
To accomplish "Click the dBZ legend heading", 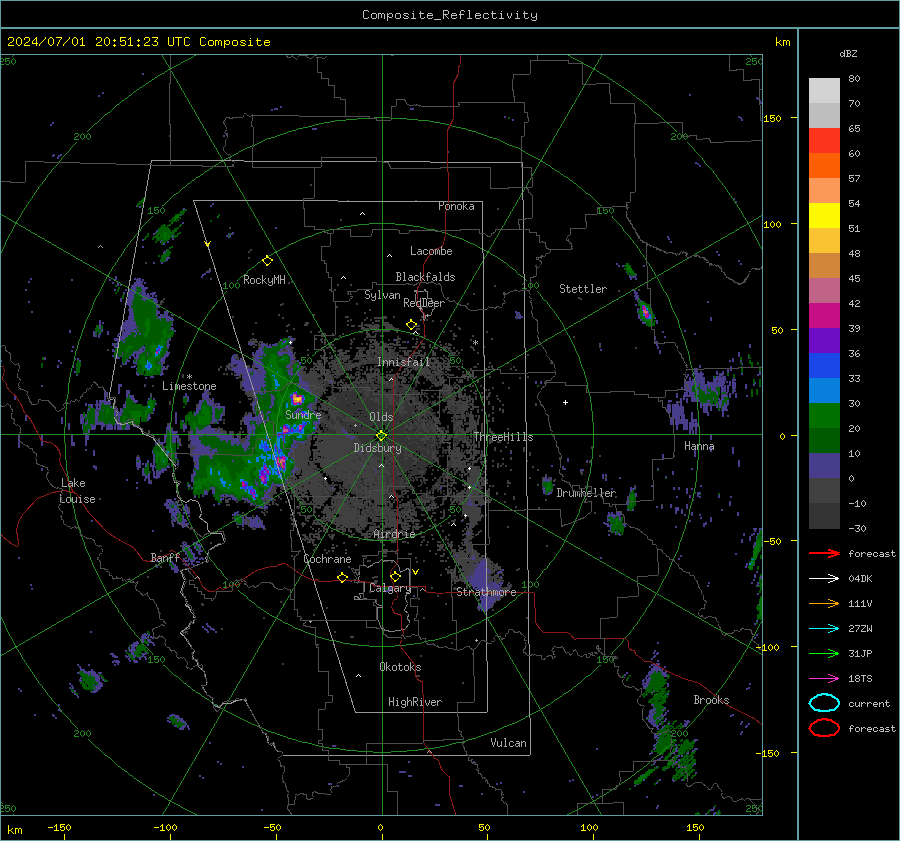I will pyautogui.click(x=848, y=54).
